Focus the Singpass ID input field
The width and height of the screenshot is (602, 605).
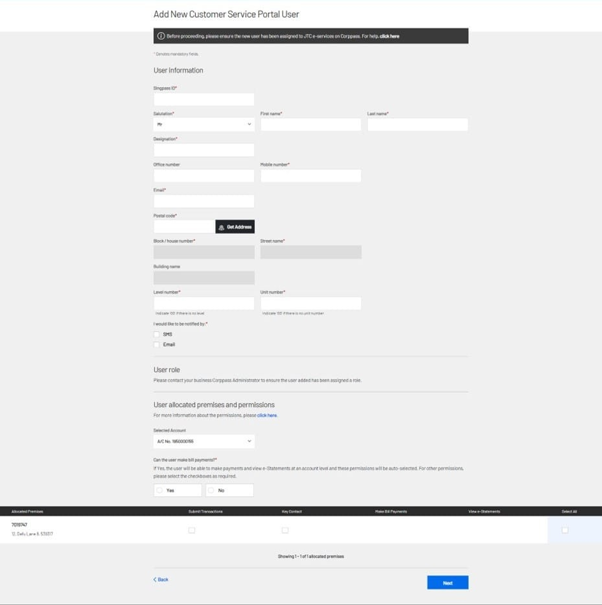point(204,99)
